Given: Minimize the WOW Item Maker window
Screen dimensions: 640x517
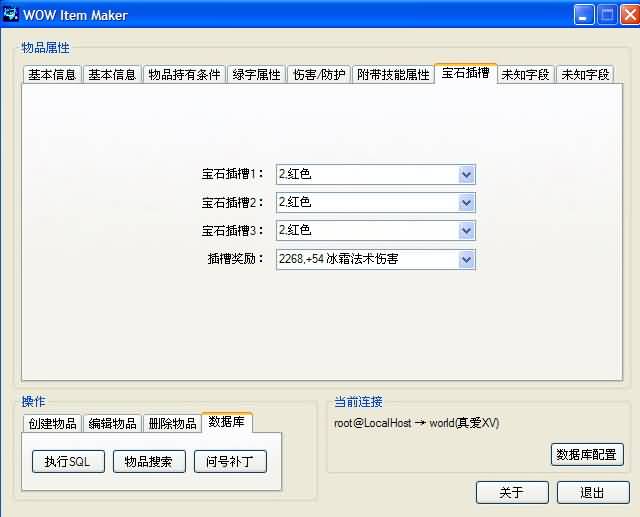Looking at the screenshot, I should (x=584, y=15).
